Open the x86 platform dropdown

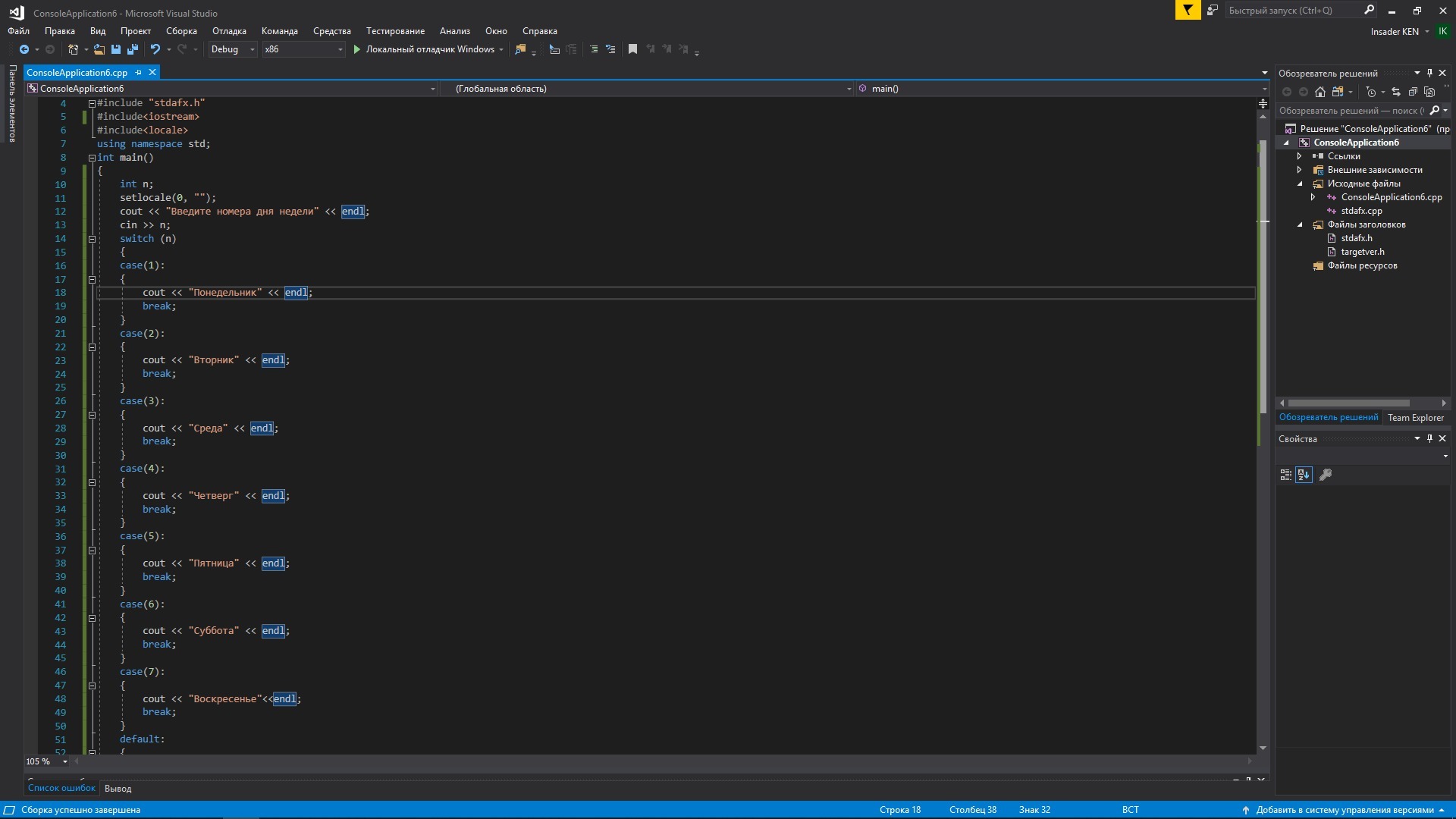coord(303,49)
